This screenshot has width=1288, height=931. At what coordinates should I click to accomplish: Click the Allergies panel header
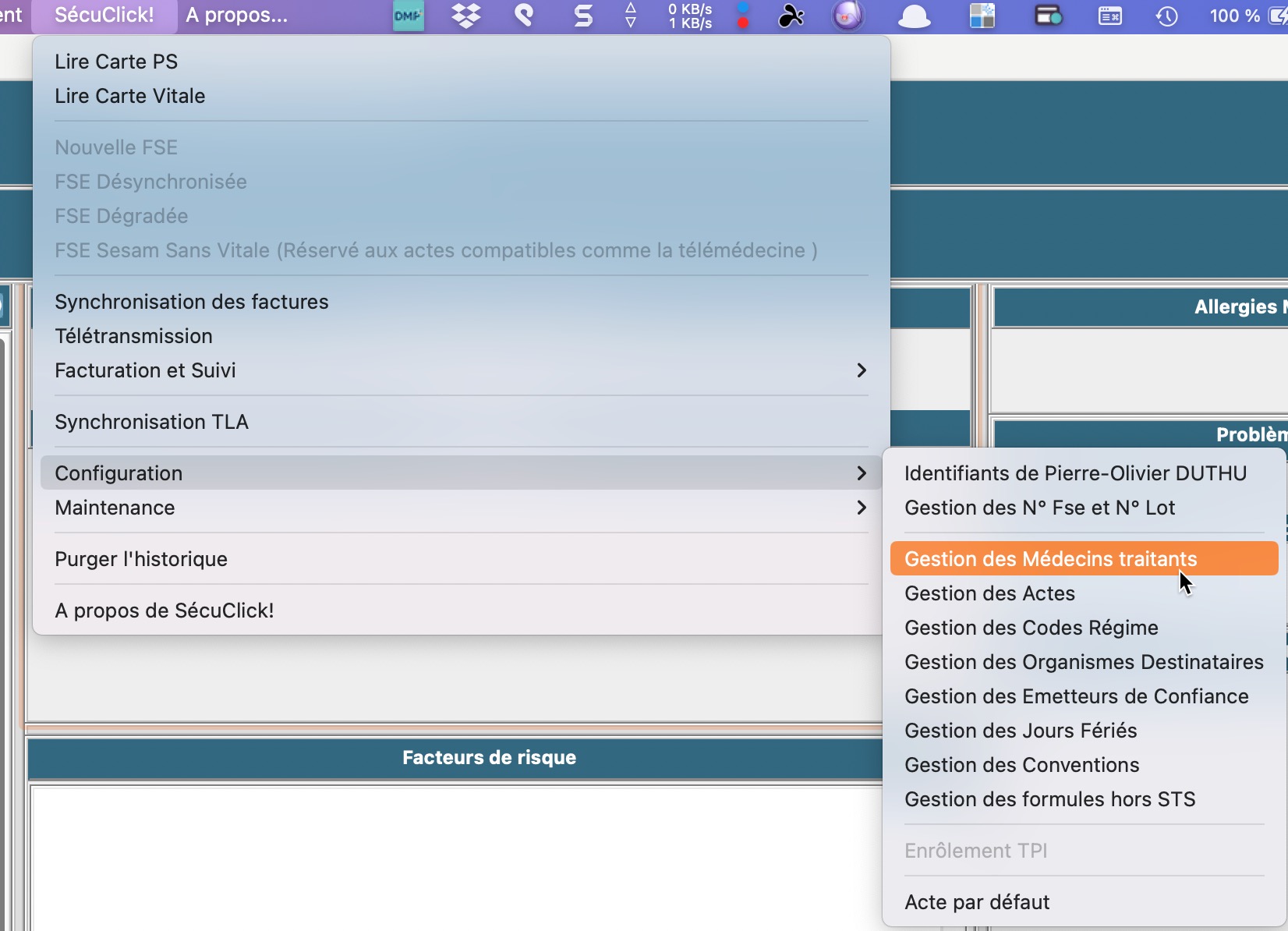coord(1141,307)
